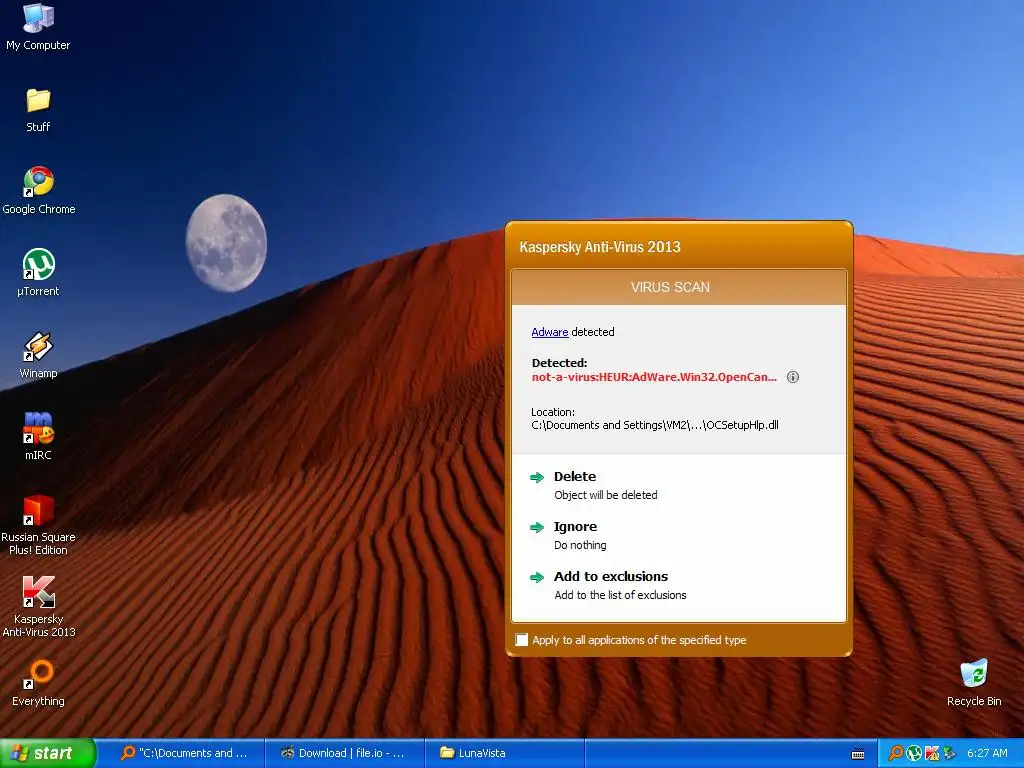Switch to the LunaVista folder taskbar window

coord(505,753)
